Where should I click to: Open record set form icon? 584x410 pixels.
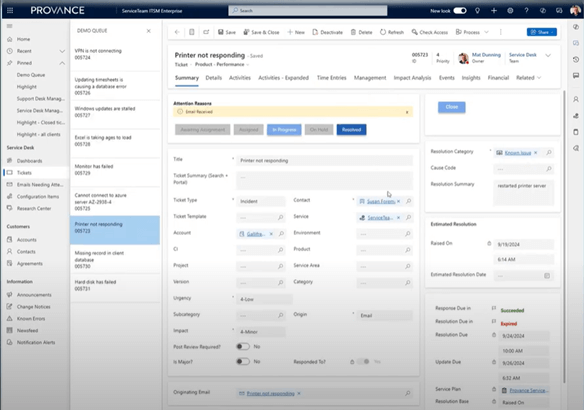coord(192,32)
